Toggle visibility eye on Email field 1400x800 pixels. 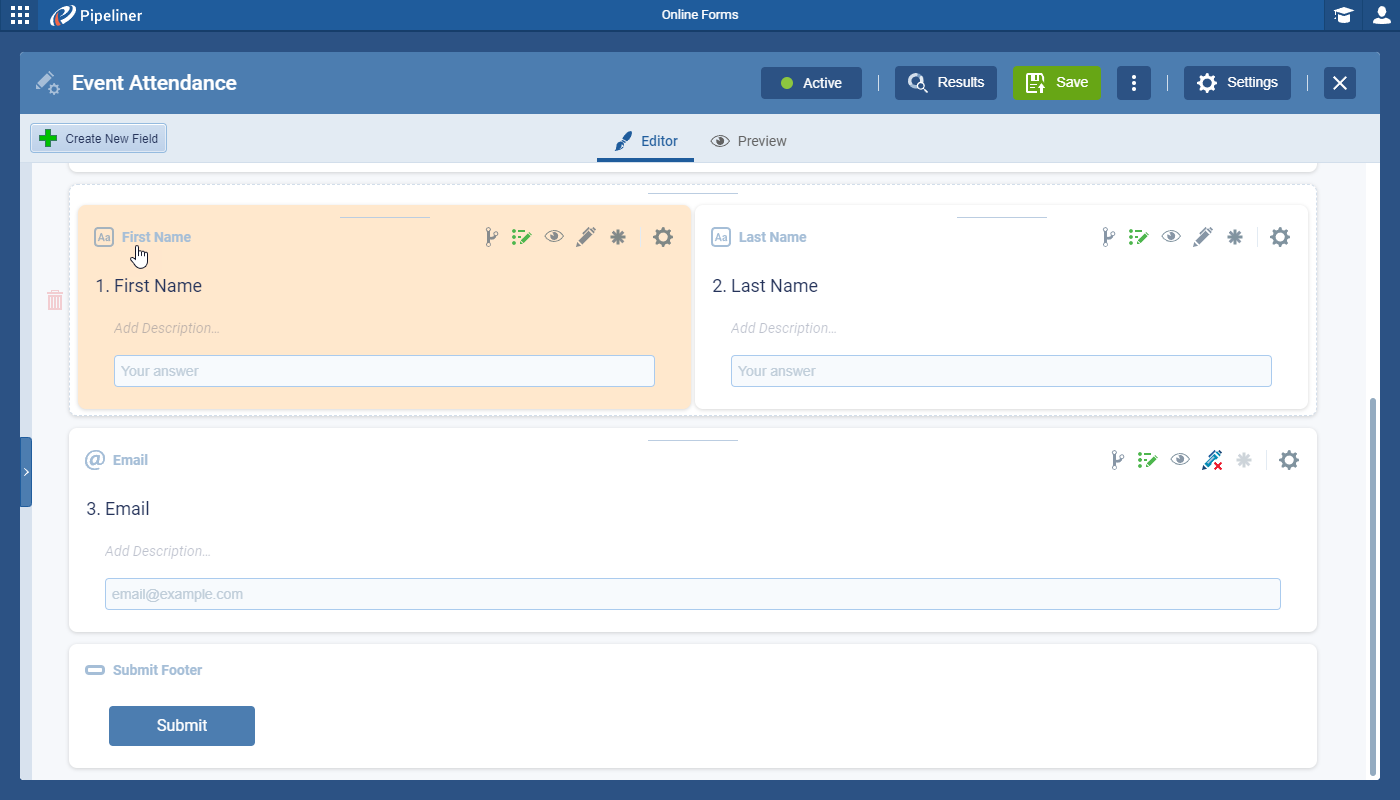[x=1180, y=460]
